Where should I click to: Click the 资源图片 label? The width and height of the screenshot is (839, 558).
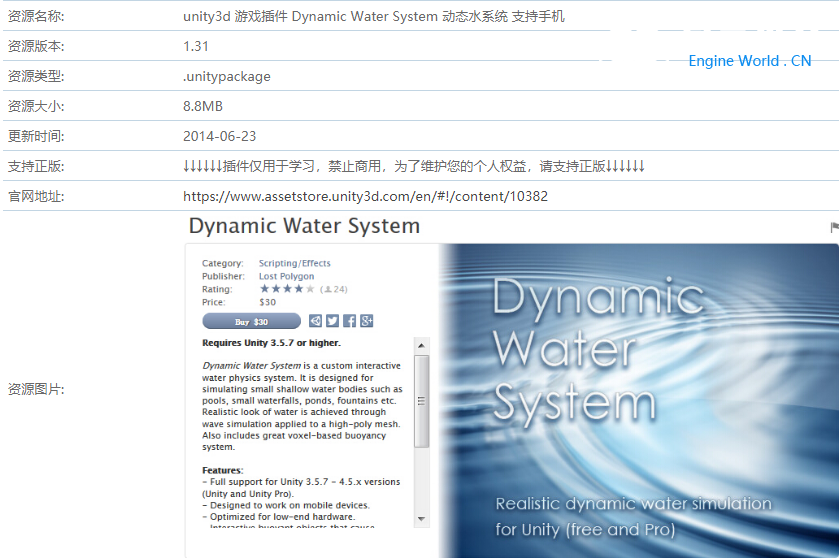pos(36,389)
